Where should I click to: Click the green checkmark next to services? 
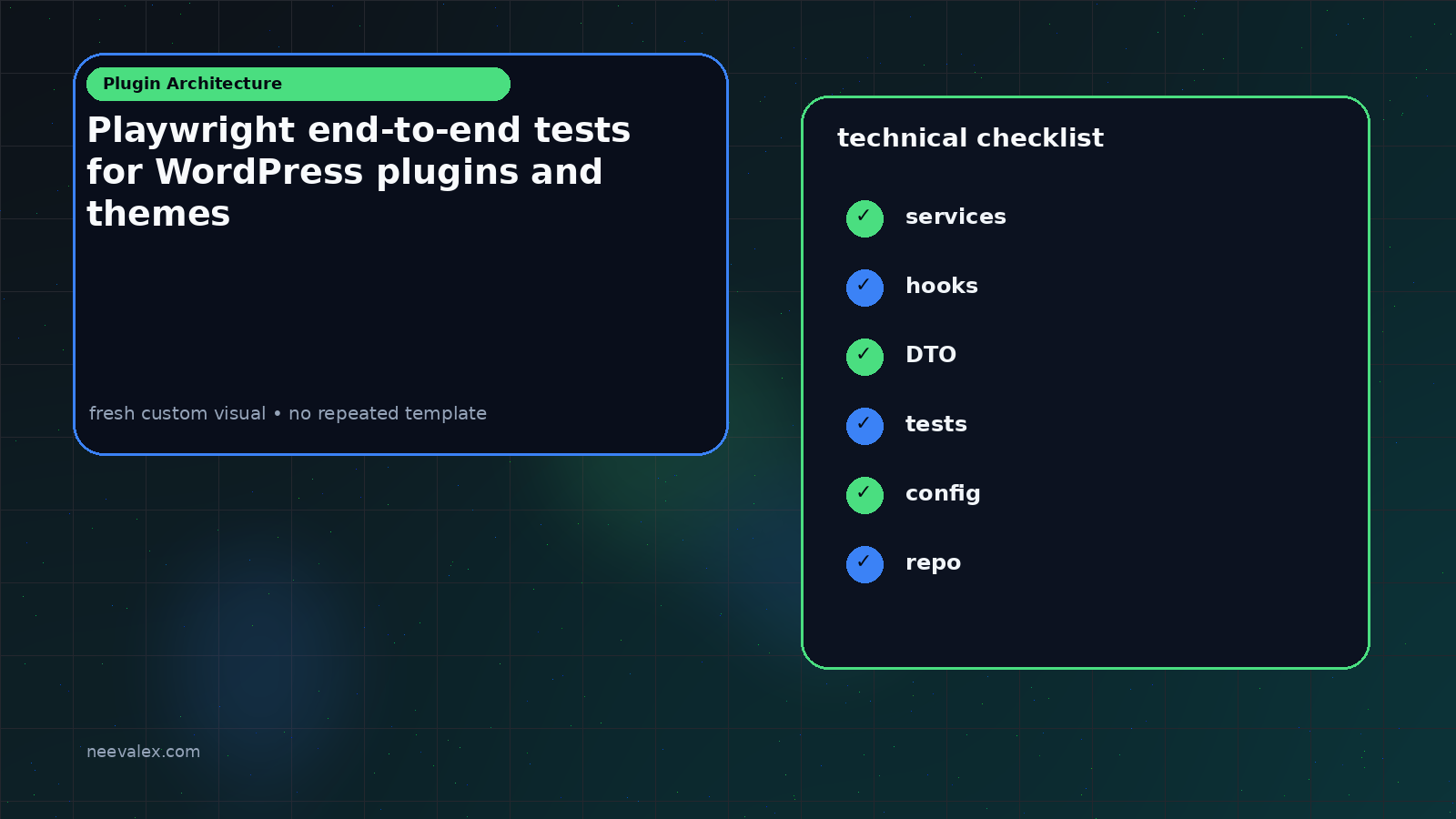point(864,218)
